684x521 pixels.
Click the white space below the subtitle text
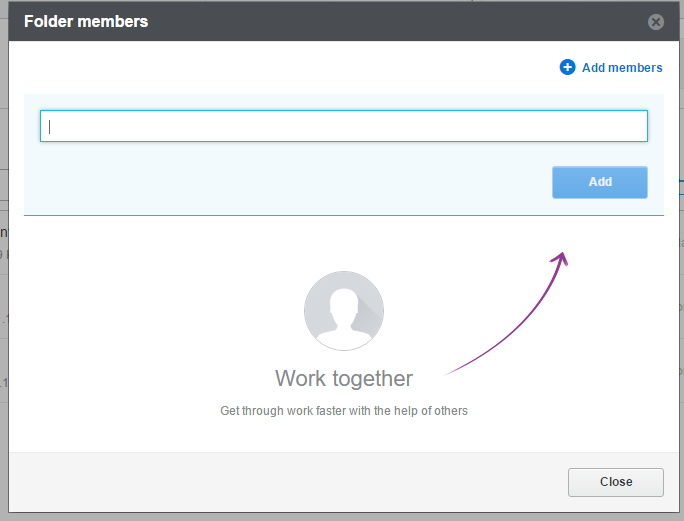[344, 435]
